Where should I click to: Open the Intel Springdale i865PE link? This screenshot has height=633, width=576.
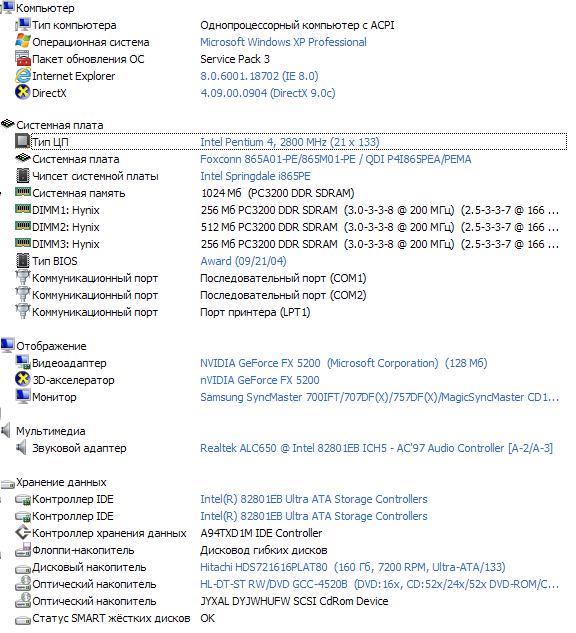point(256,176)
